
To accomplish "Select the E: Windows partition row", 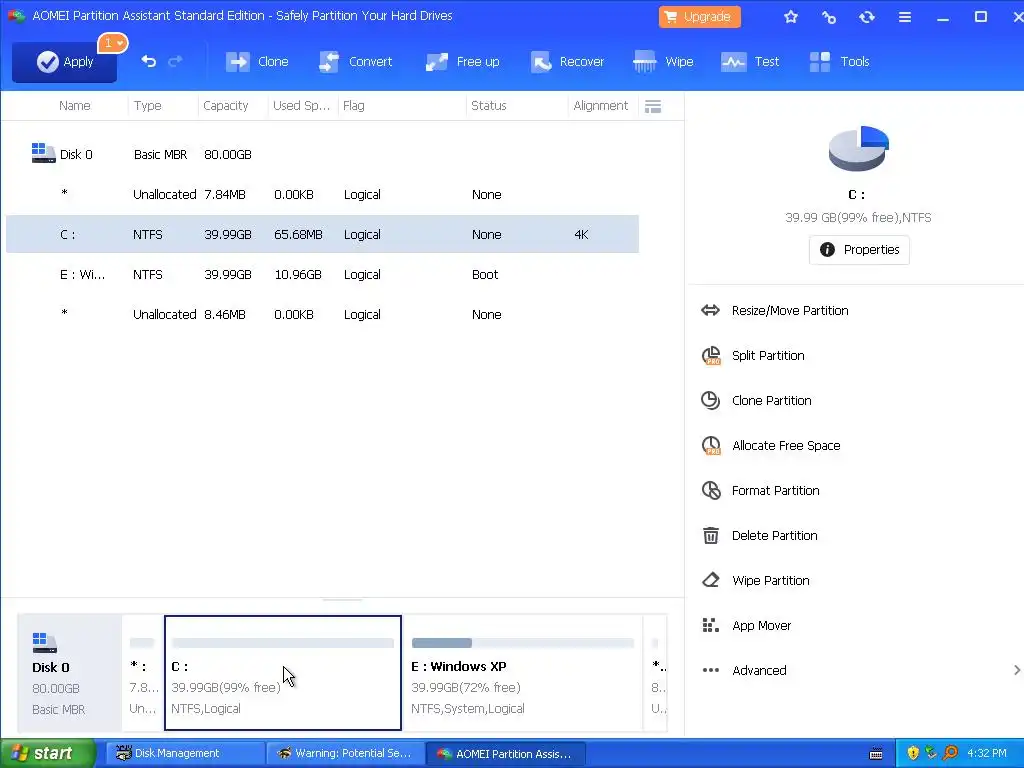I will [323, 275].
